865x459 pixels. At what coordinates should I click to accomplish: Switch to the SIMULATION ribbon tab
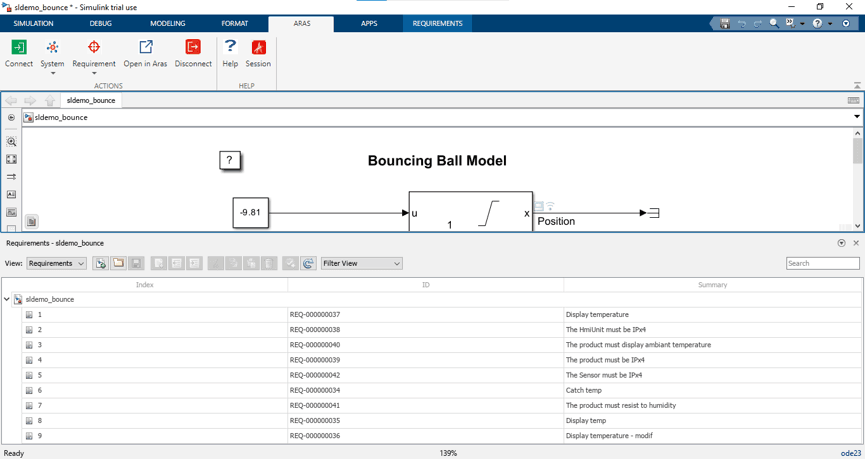(x=34, y=23)
